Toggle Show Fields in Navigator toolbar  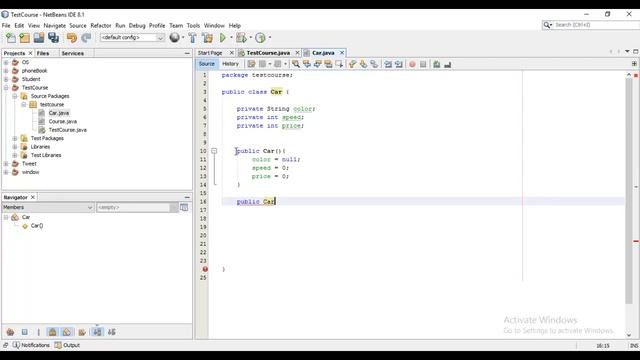click(x=25, y=332)
